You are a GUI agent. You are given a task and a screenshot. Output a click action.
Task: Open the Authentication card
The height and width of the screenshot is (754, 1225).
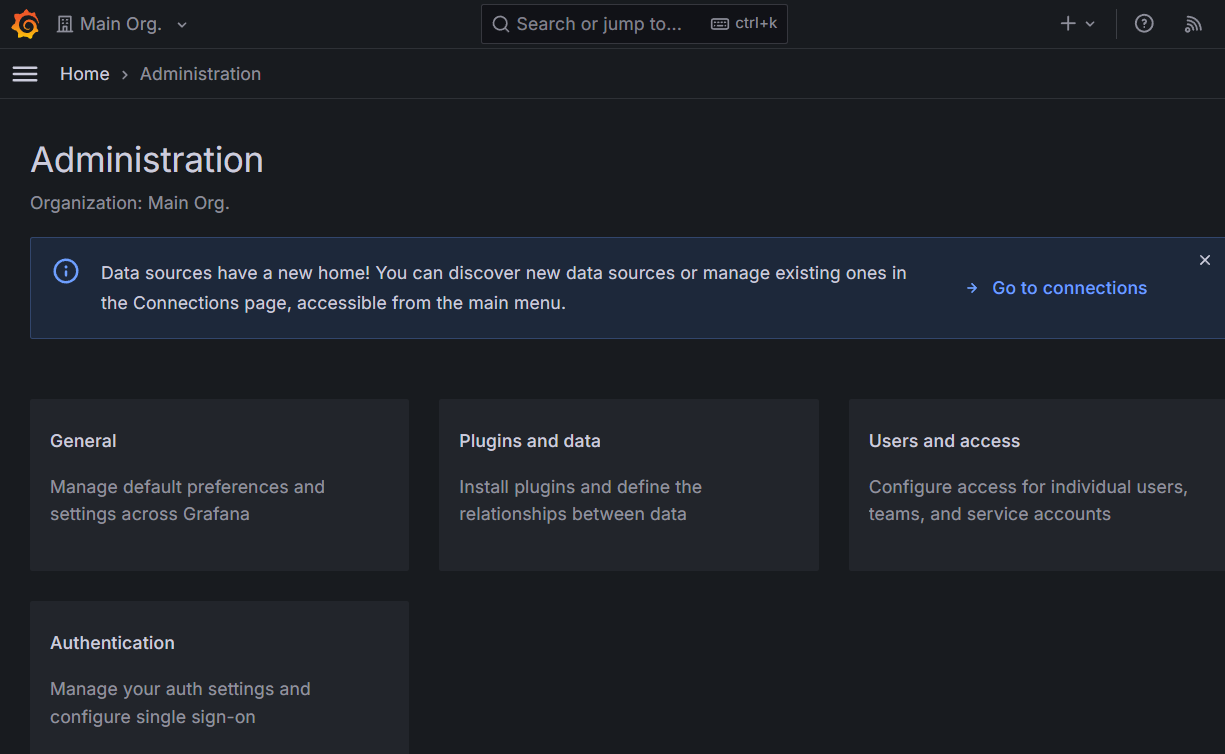219,677
